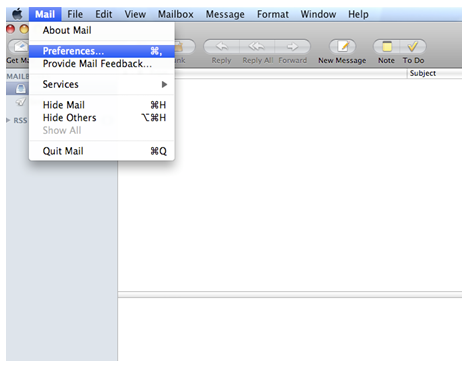468x368 pixels.
Task: Choose Quit Mail
Action: tap(102, 151)
